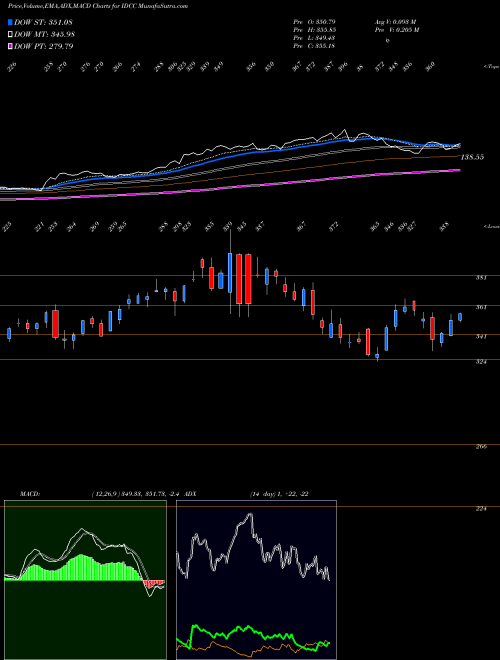Select the 'DOW MT: 345.98' legend label

click(44, 34)
